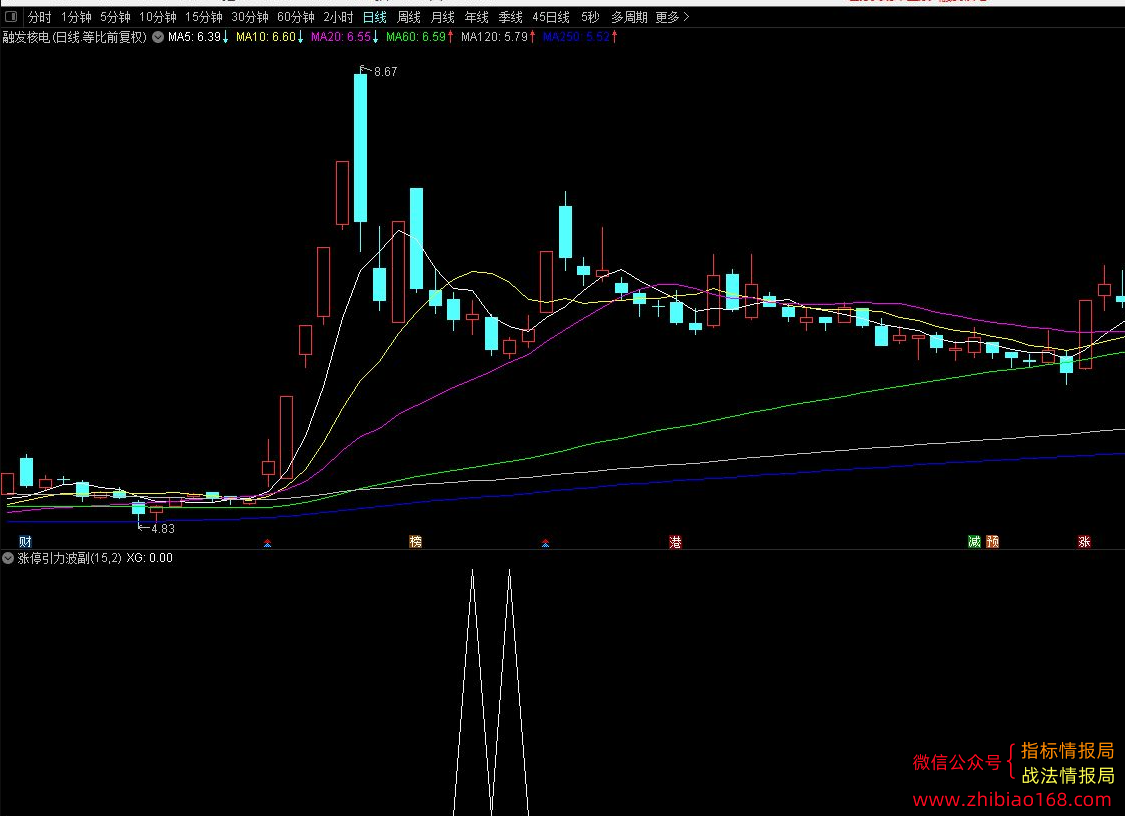Click the MA20: 6.55 indicator value
The width and height of the screenshot is (1125, 816).
pos(344,37)
